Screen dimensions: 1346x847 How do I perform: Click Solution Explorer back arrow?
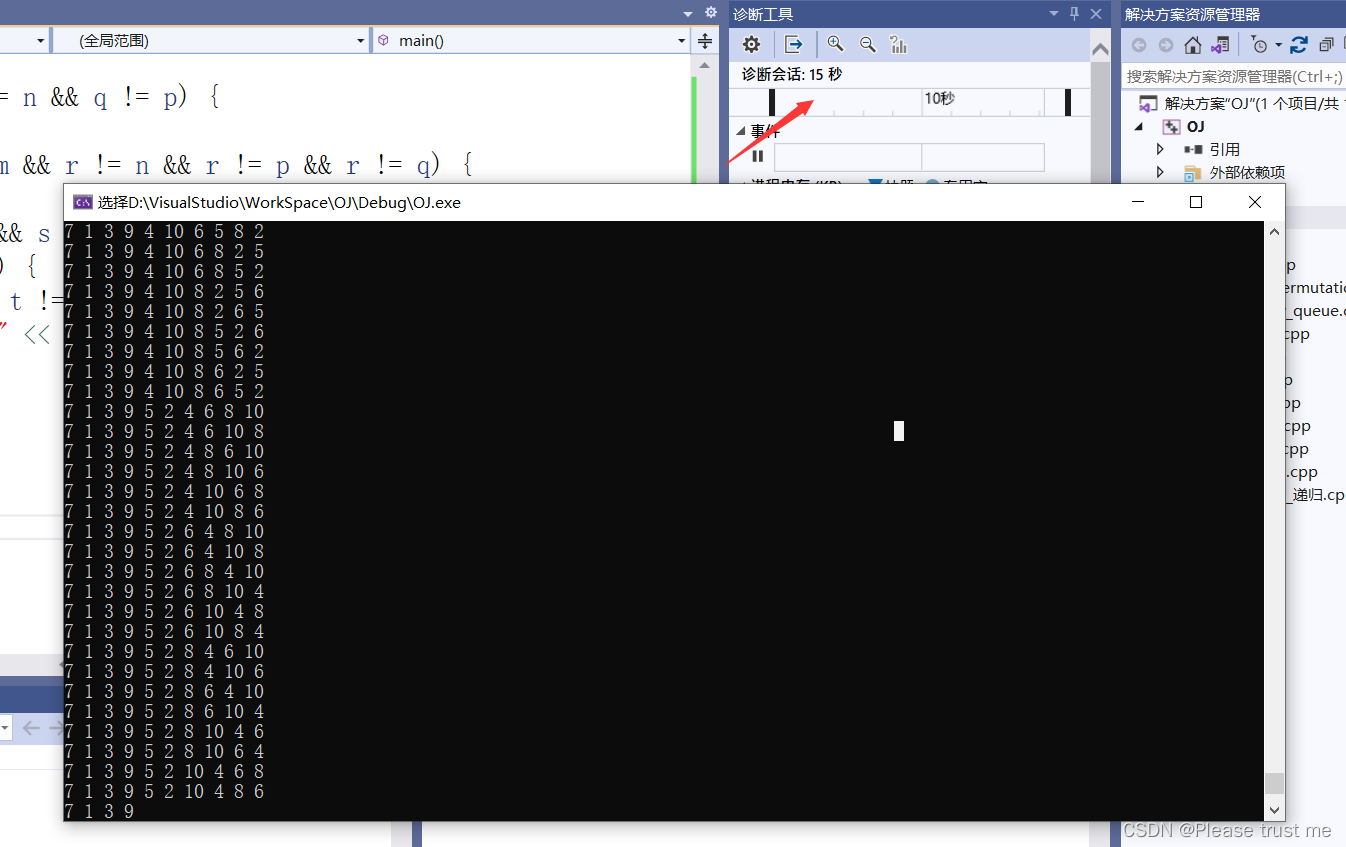pos(1139,45)
